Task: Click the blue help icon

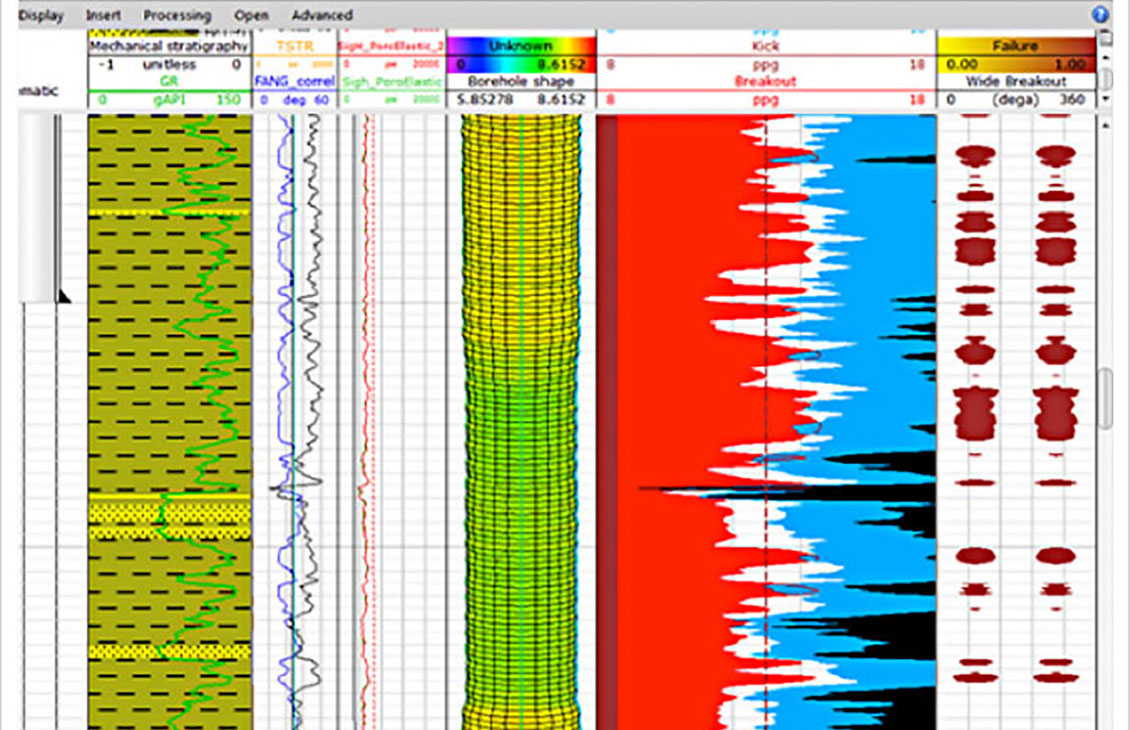Action: (1101, 15)
